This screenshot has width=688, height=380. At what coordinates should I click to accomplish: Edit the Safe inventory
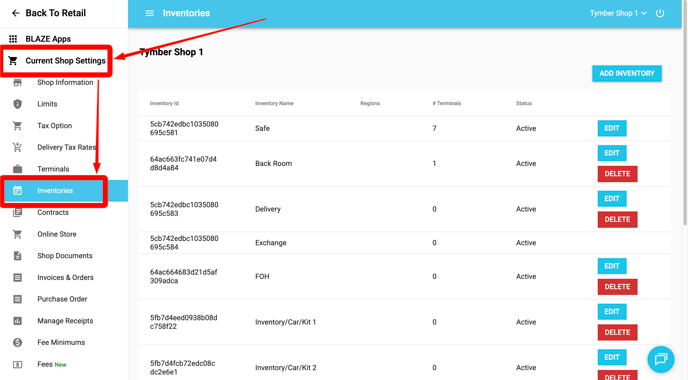(x=612, y=128)
